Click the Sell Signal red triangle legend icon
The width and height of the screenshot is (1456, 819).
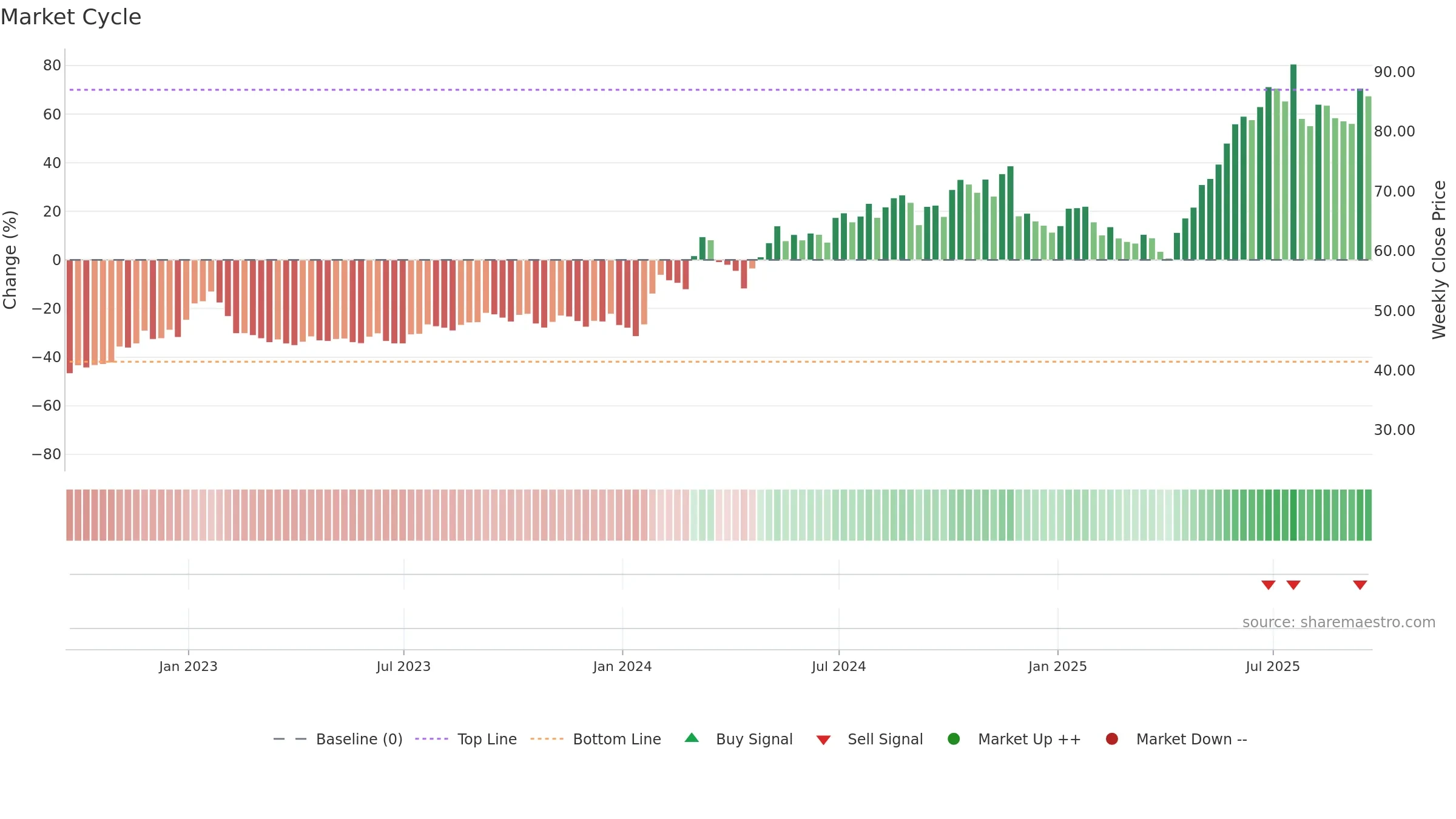click(823, 740)
